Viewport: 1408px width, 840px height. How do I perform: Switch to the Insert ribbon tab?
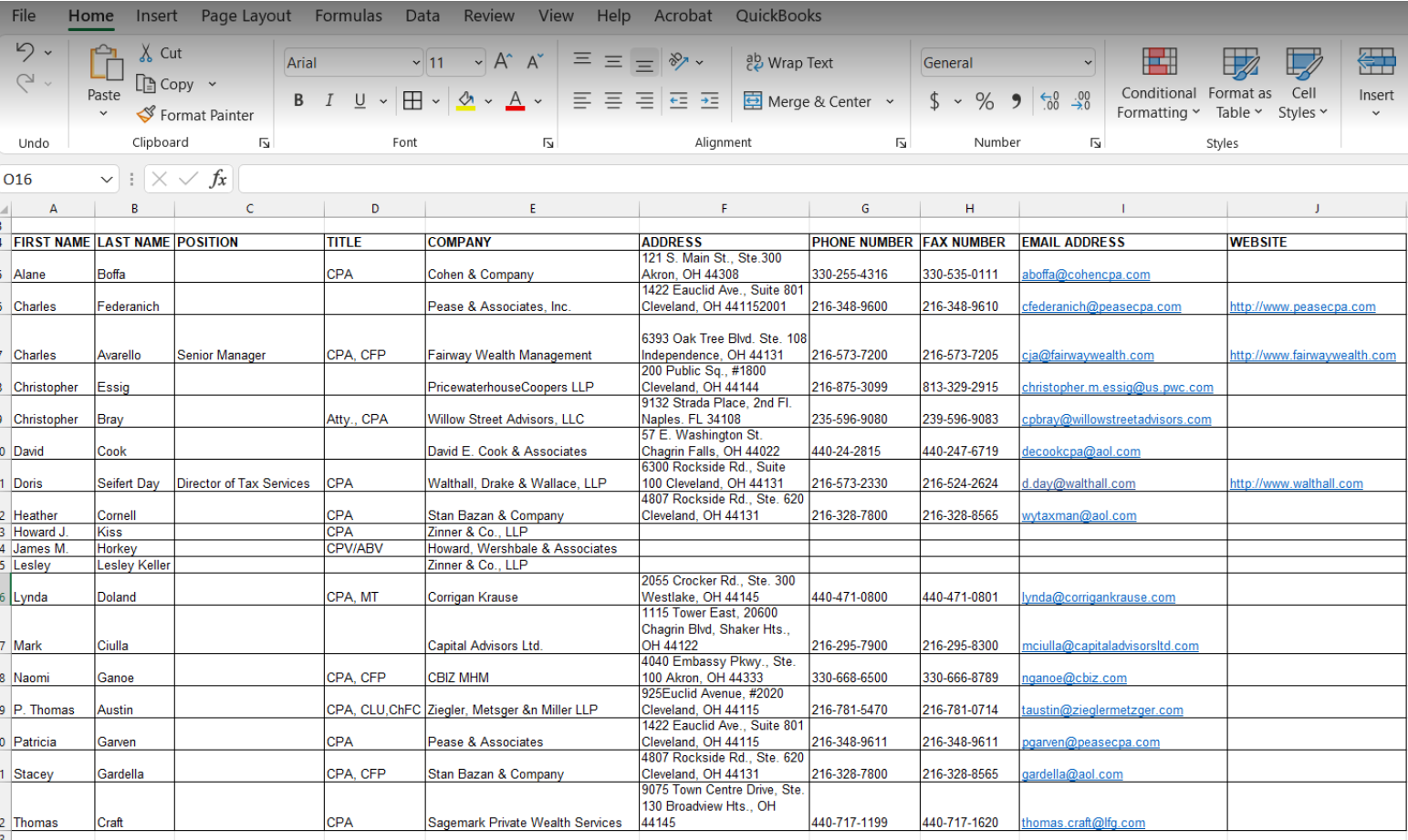click(x=157, y=16)
